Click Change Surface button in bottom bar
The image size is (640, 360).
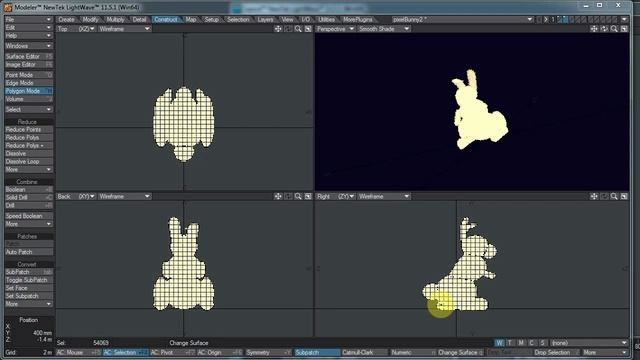click(460, 352)
